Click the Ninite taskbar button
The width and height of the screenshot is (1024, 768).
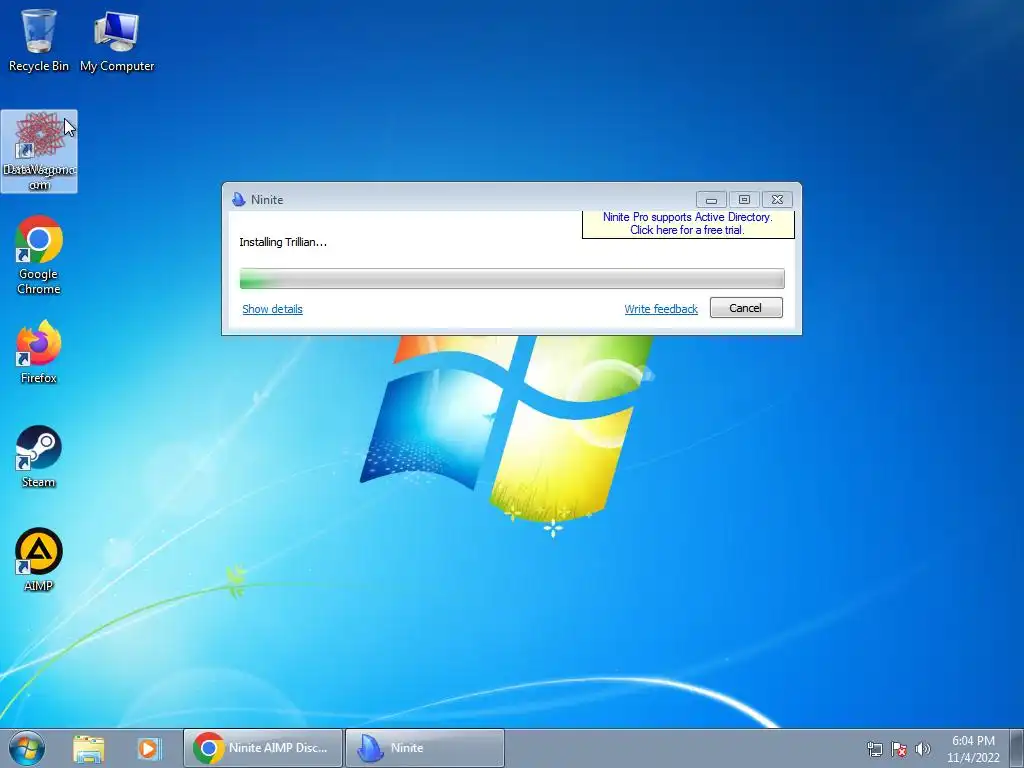pyautogui.click(x=424, y=748)
